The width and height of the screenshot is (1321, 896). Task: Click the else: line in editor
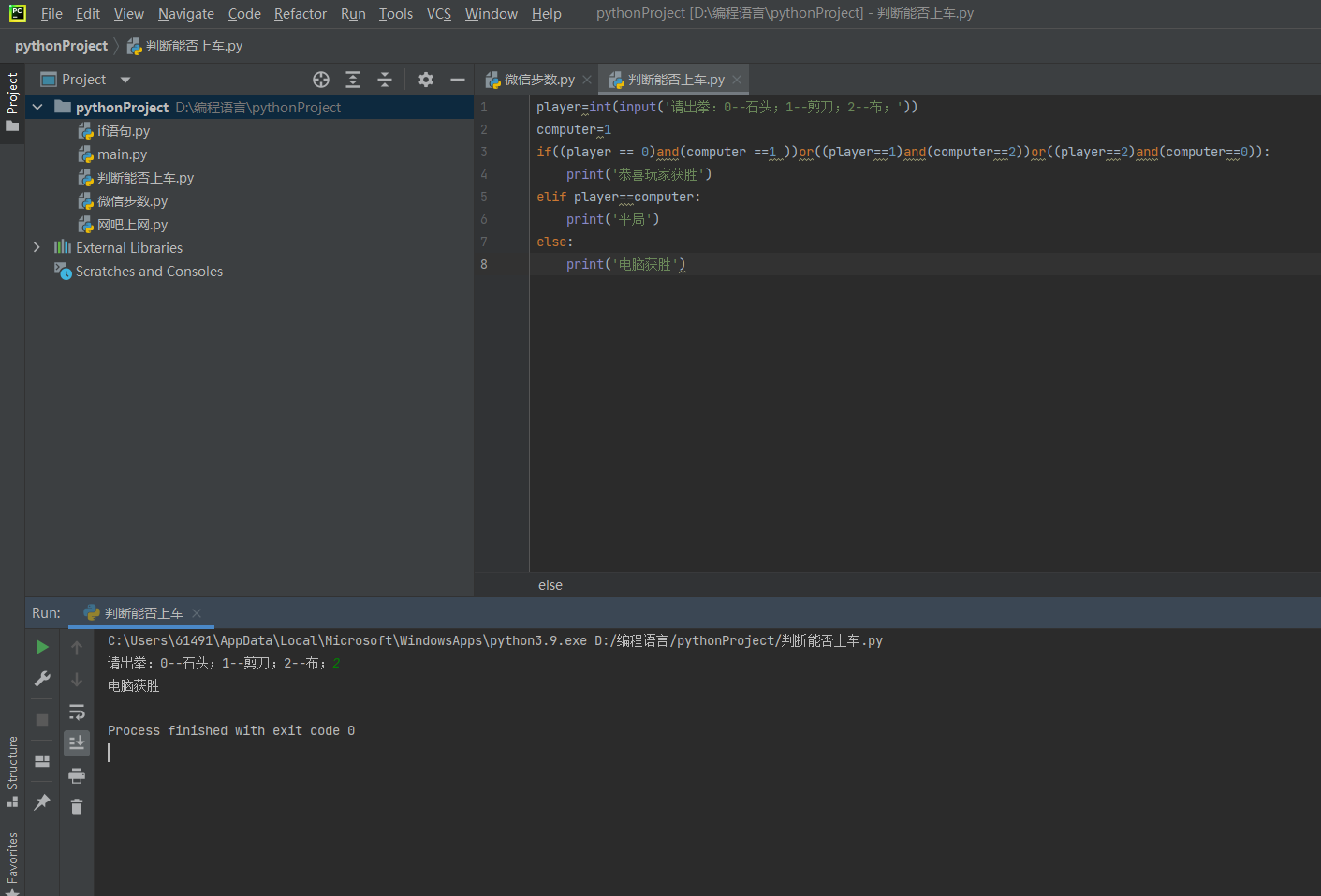click(554, 242)
